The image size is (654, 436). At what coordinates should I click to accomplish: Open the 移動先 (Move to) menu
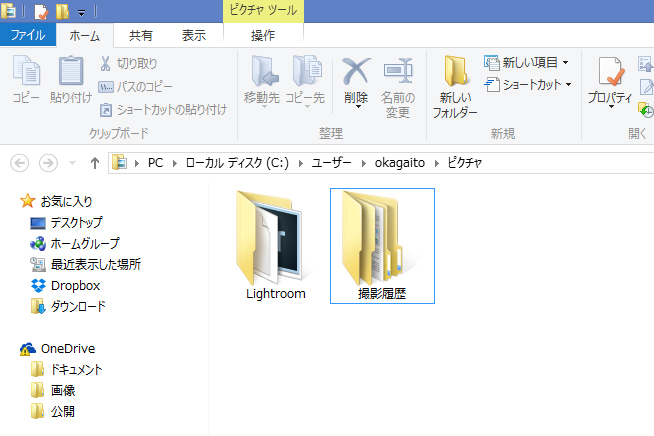pos(262,83)
